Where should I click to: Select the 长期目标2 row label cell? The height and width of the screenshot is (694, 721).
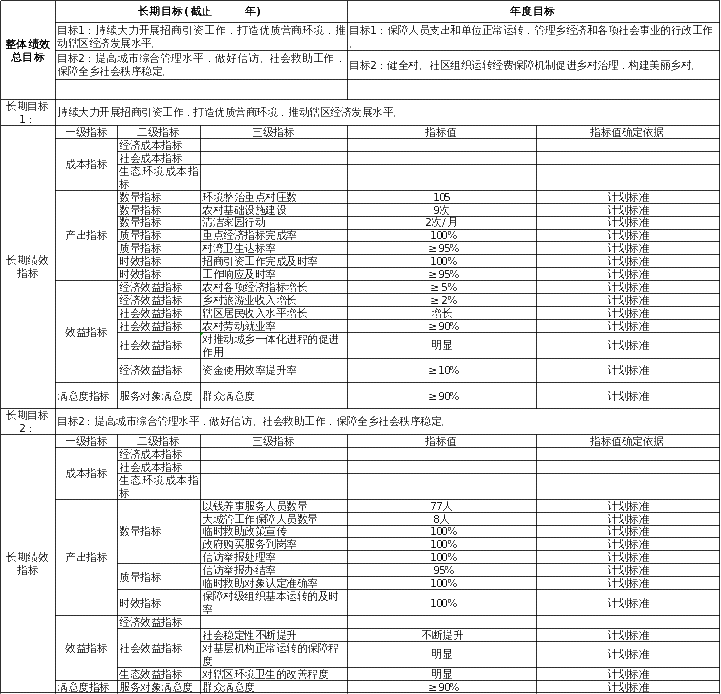(x=26, y=421)
